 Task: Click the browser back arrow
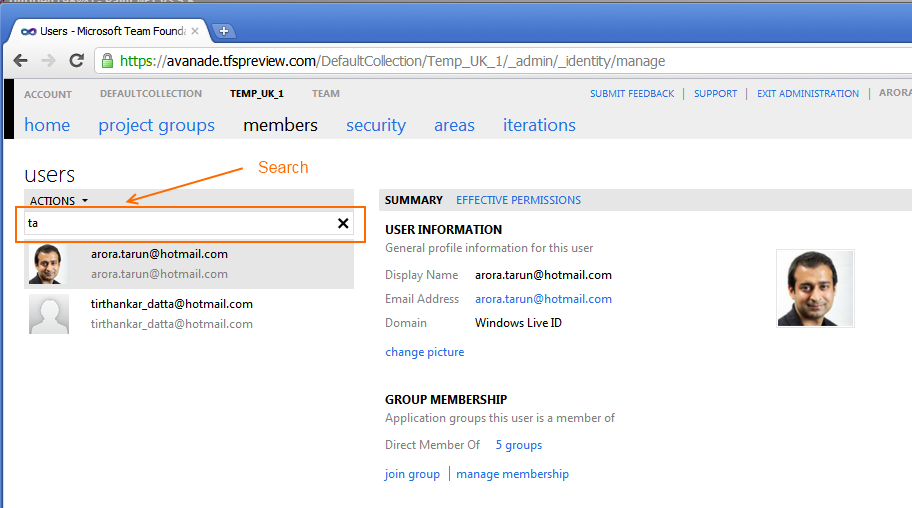(x=20, y=61)
